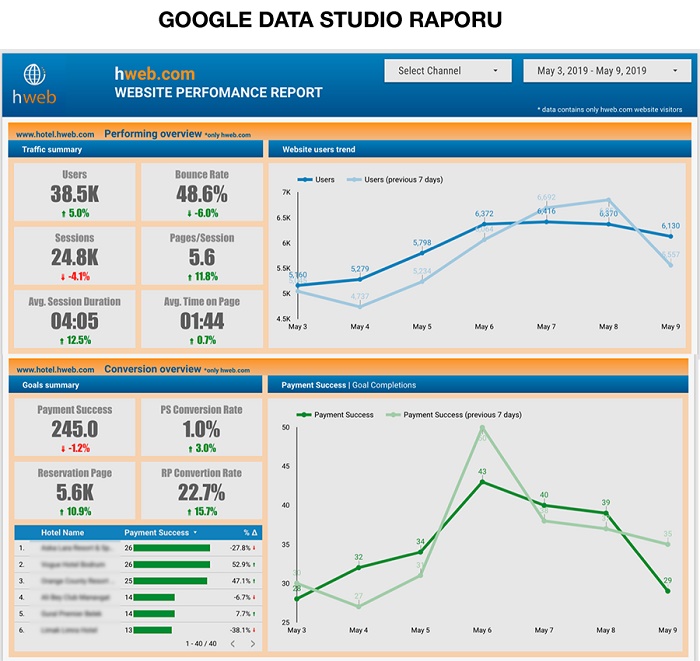Screen dimensions: 700x661
Task: Click the green bar in first hotel row
Action: pyautogui.click(x=171, y=548)
